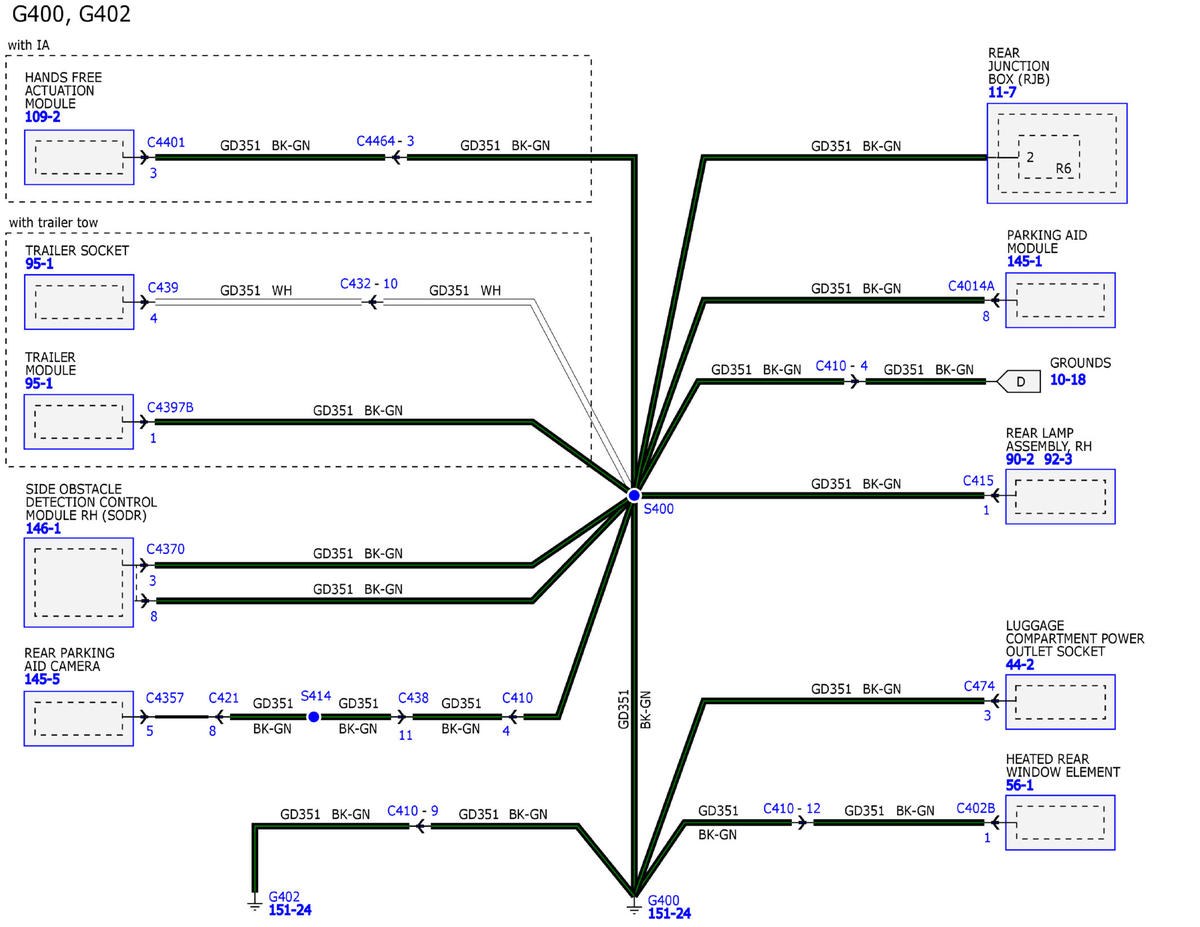
Task: Click the 151-24 link under G402
Action: point(291,910)
